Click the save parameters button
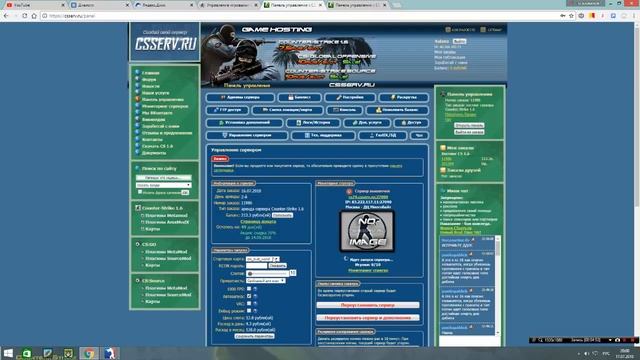 click(x=254, y=336)
